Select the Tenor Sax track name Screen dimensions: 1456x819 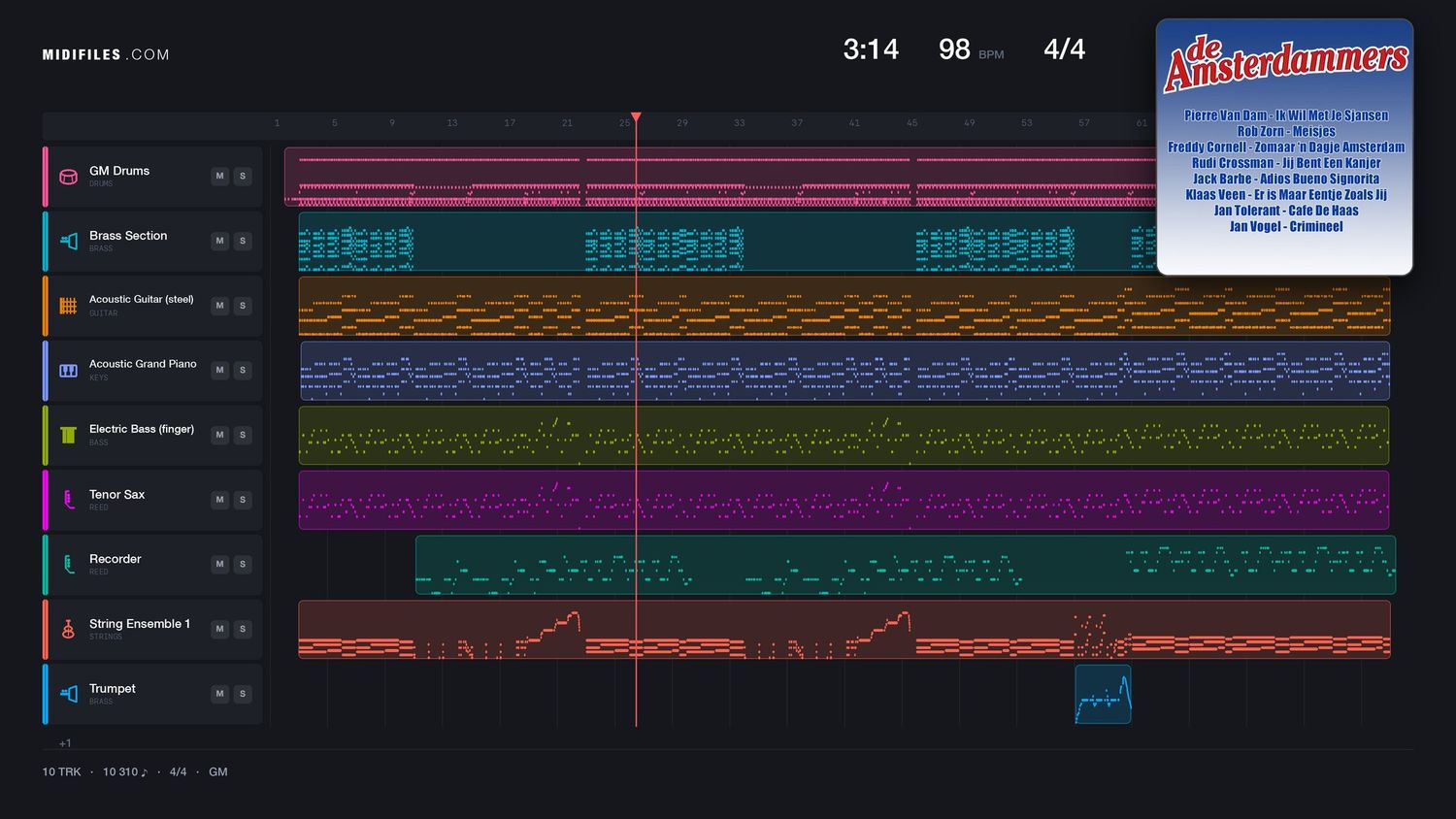[x=117, y=495]
